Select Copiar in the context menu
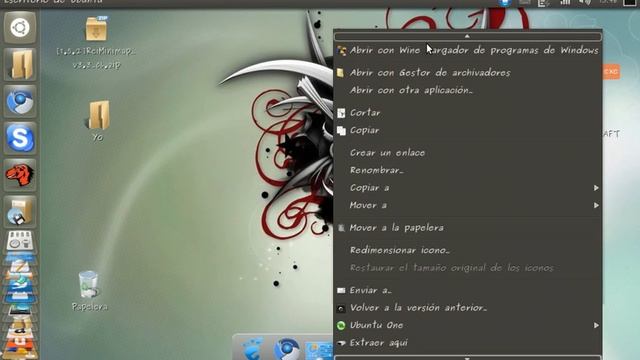640x360 pixels. [468, 130]
